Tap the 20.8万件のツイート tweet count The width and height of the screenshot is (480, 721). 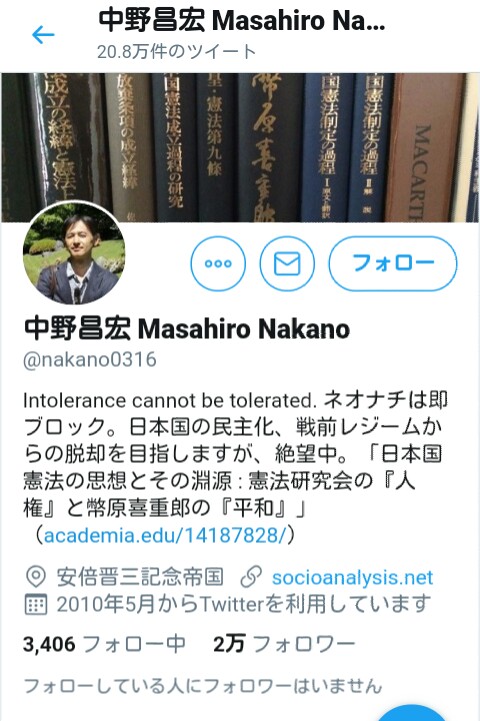tap(177, 52)
